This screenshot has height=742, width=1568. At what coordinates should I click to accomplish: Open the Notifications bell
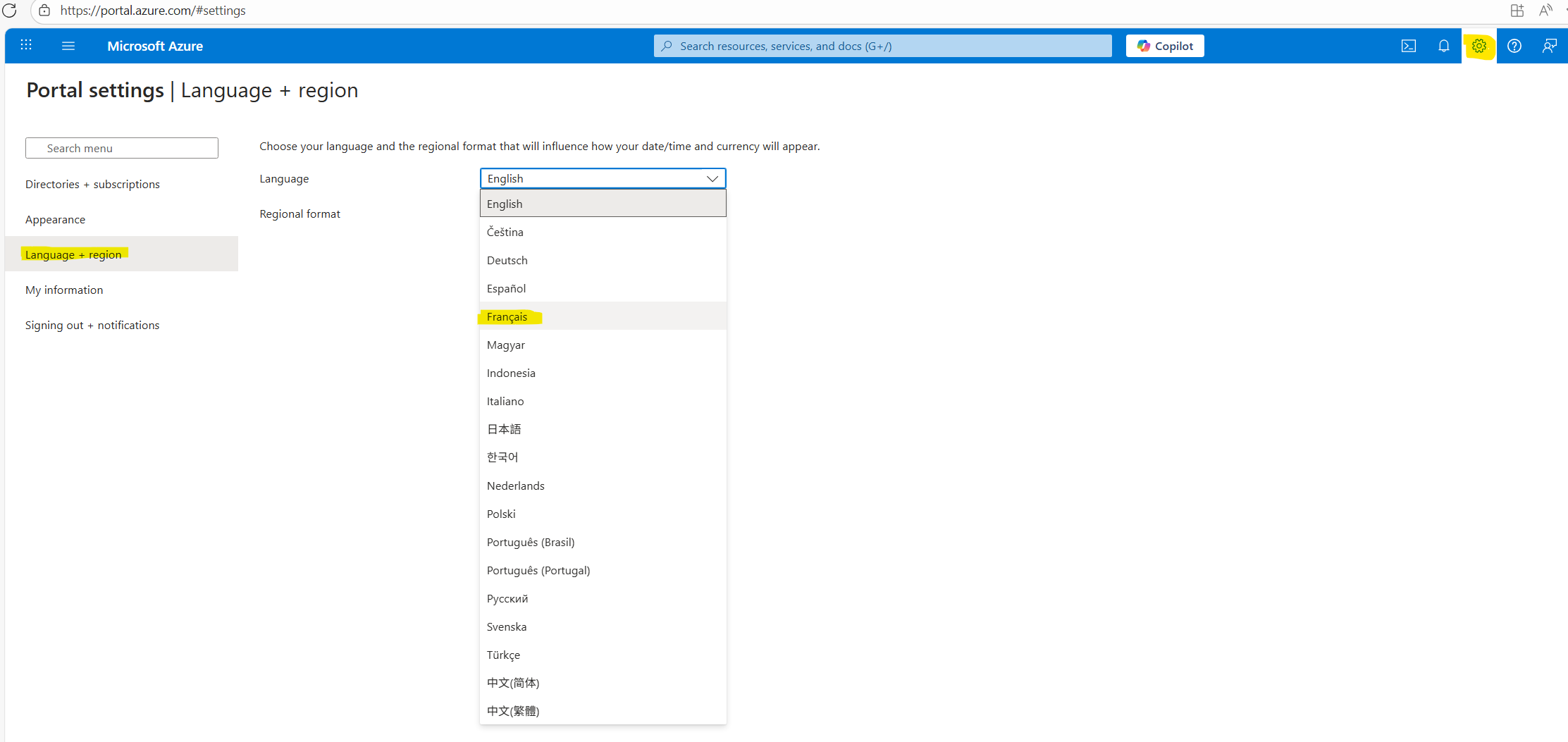pos(1443,46)
